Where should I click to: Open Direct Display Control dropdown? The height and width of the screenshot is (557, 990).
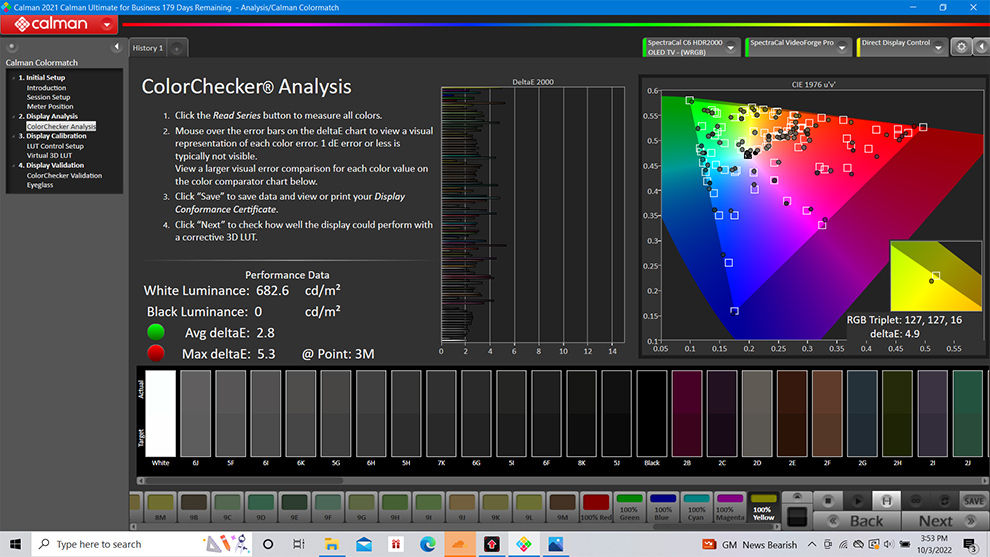939,47
